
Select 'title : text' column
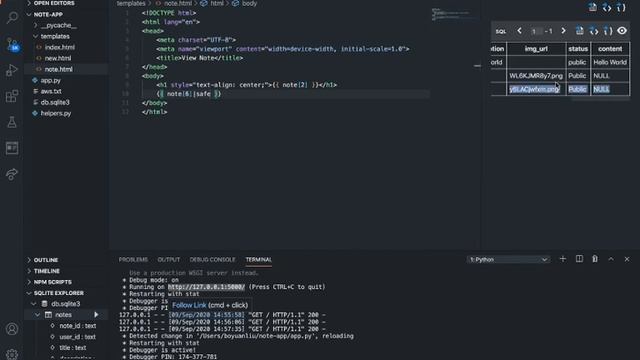pos(73,348)
